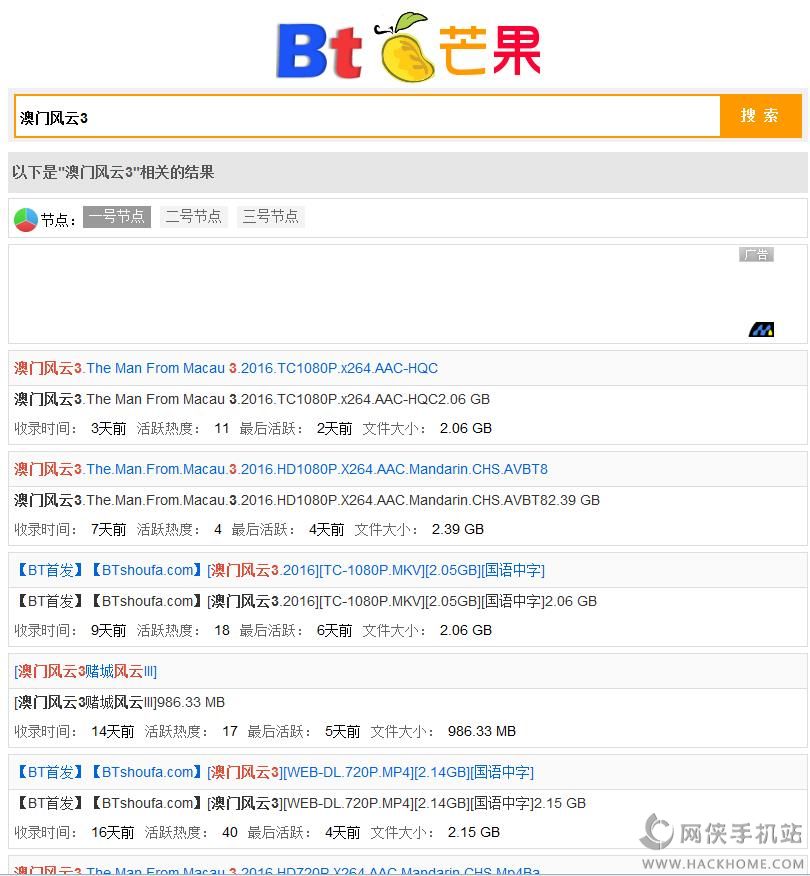Viewport: 810px width, 876px height.
Task: Click the blue ad network icon
Action: (761, 330)
